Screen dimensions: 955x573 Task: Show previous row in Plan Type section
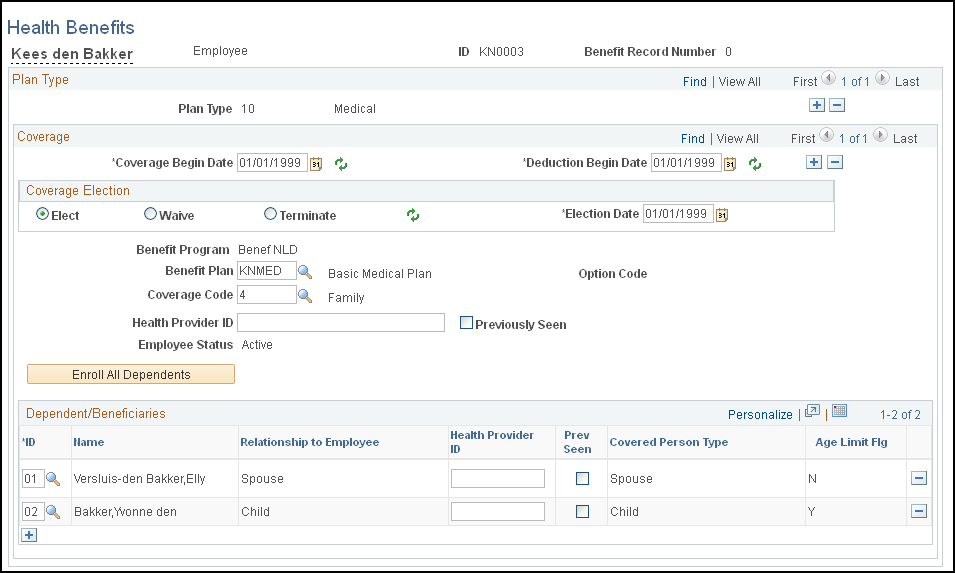pos(828,78)
